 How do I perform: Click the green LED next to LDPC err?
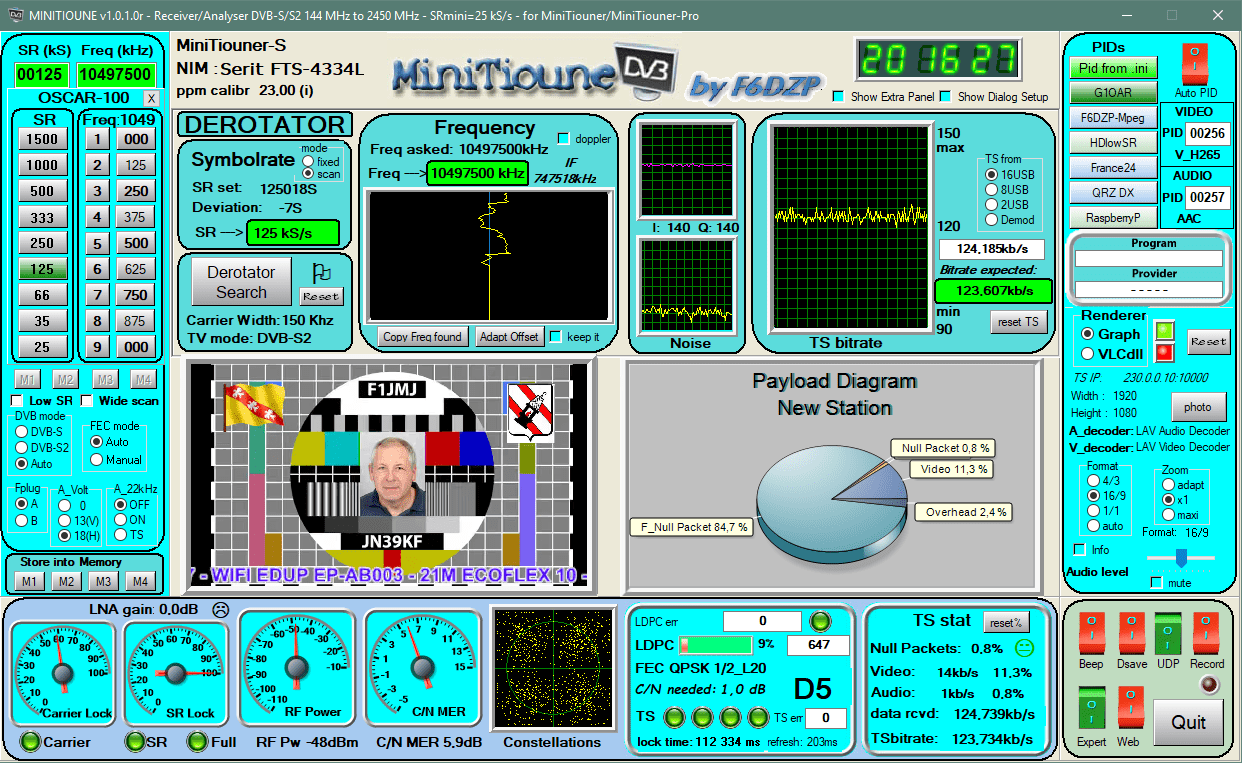pos(819,621)
